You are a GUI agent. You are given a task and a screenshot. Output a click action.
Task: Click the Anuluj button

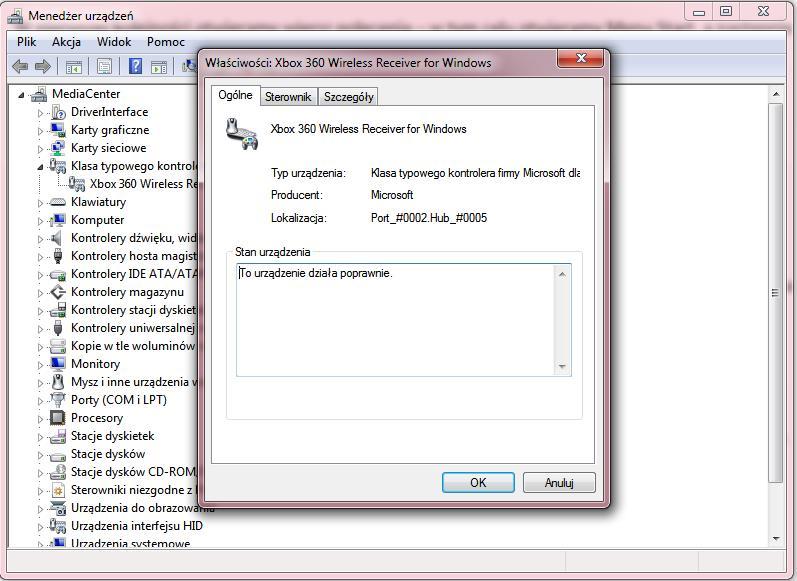click(559, 482)
